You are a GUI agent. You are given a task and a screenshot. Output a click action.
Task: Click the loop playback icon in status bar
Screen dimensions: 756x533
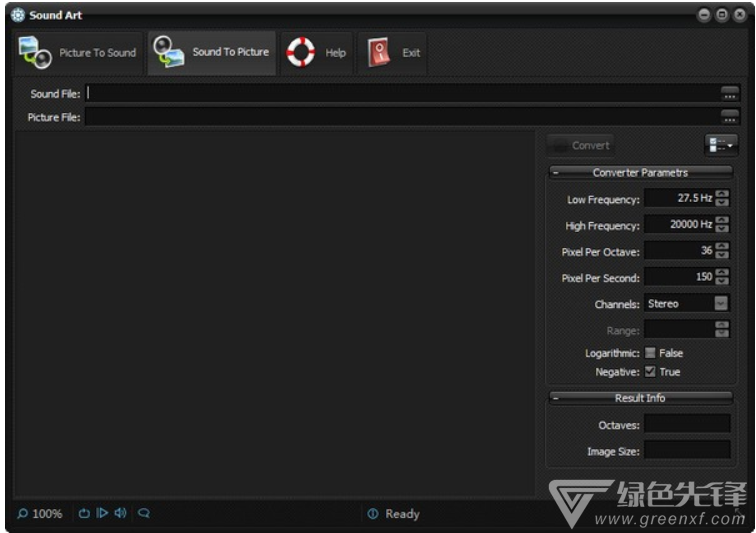pos(84,513)
